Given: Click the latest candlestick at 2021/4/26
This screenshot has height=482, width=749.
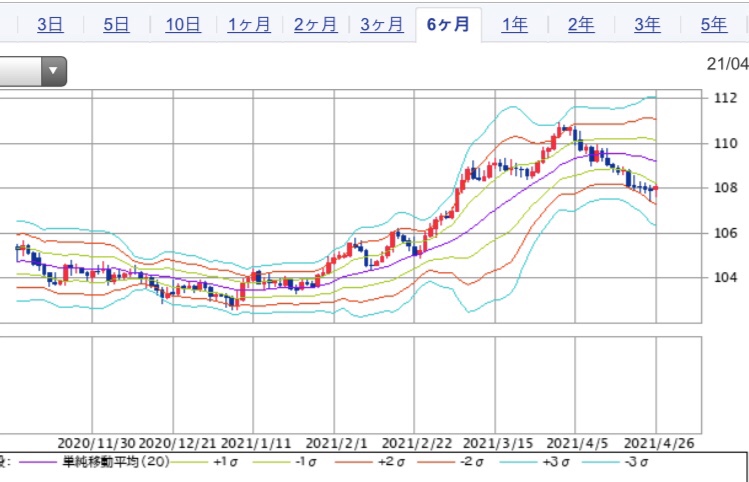Looking at the screenshot, I should click(x=656, y=189).
